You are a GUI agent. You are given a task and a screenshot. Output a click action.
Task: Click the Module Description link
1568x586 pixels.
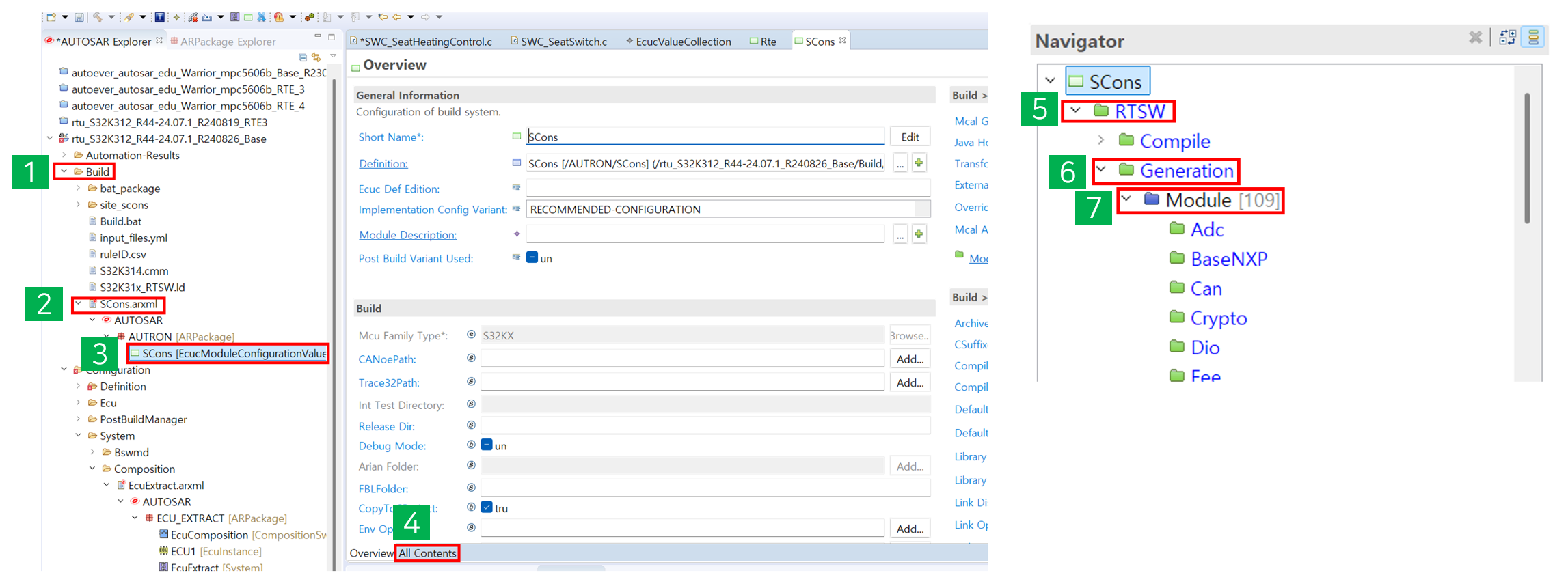point(407,235)
